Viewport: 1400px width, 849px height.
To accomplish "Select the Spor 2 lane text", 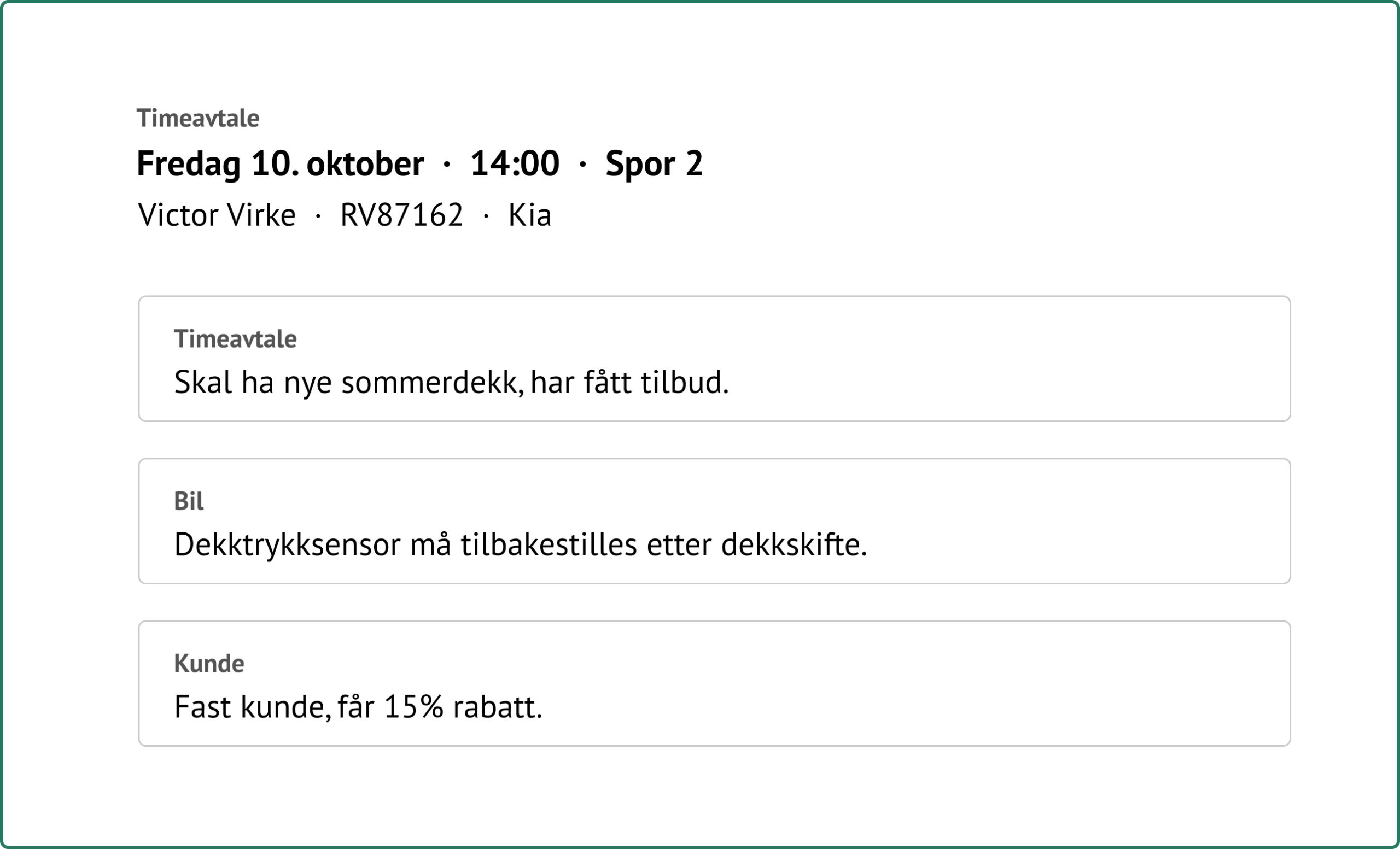I will 654,163.
